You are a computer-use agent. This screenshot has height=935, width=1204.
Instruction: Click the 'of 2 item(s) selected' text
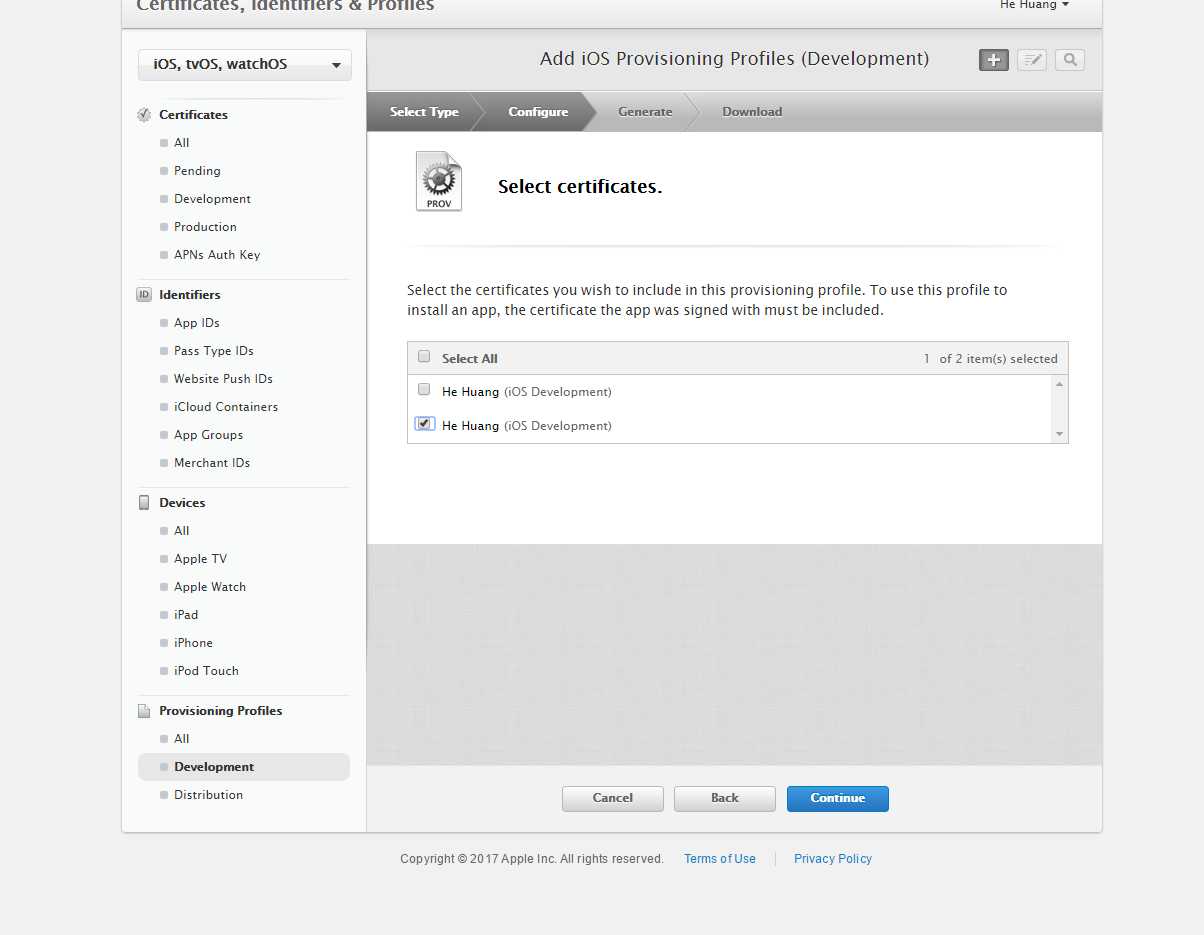tap(998, 359)
